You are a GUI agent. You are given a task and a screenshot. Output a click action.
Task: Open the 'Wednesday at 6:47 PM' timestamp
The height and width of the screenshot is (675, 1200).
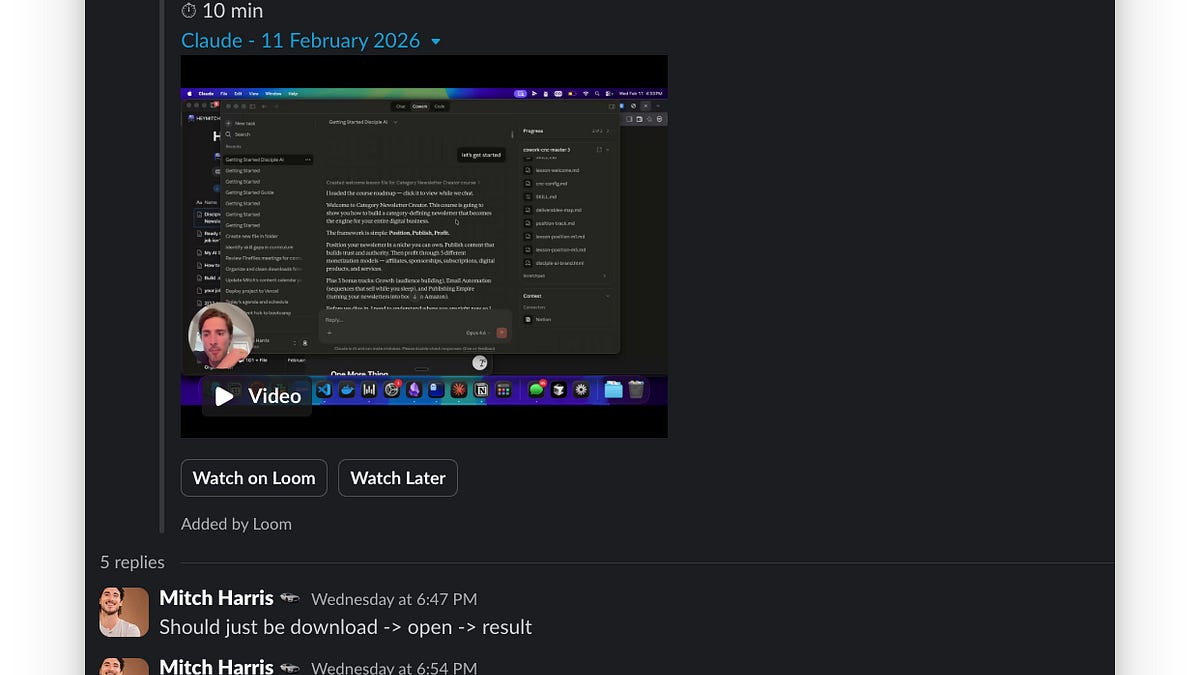[394, 599]
